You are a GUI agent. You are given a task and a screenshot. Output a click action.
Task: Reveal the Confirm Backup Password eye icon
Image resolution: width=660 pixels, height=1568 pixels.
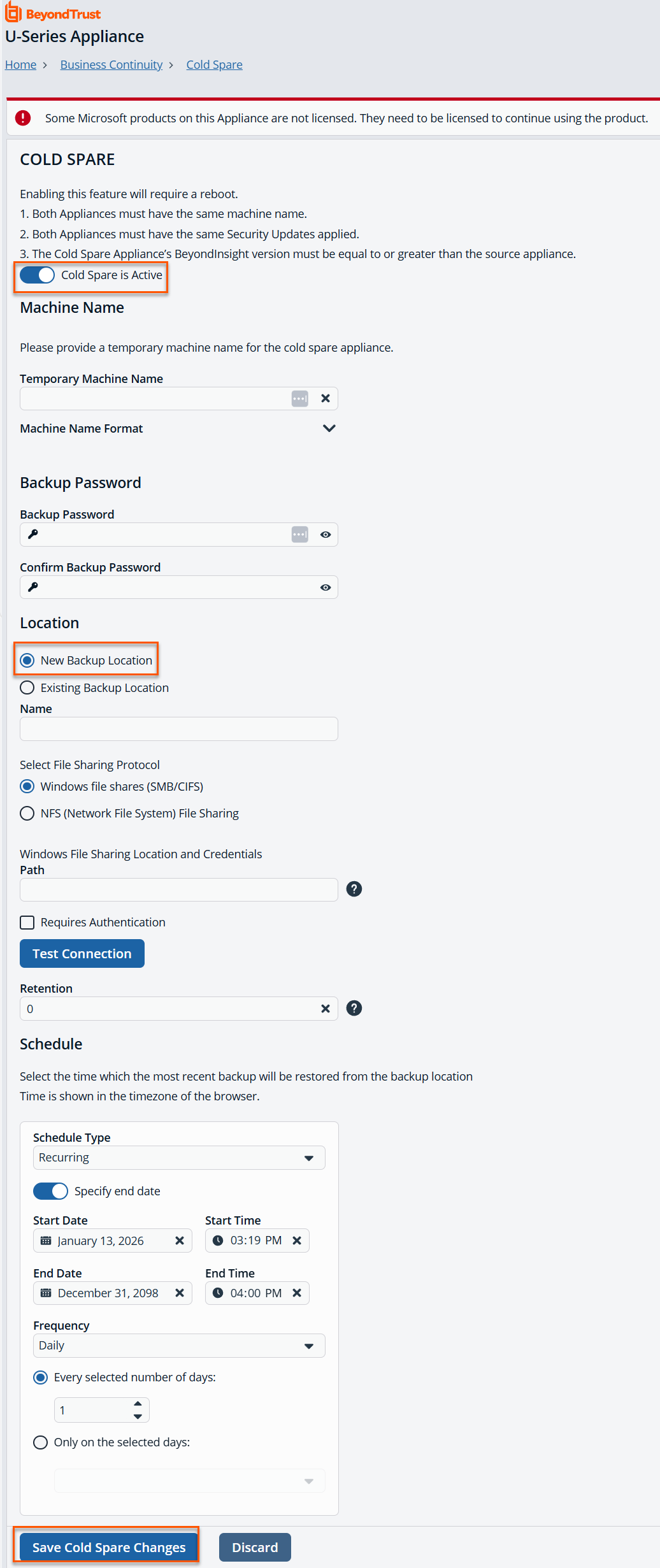pos(326,587)
